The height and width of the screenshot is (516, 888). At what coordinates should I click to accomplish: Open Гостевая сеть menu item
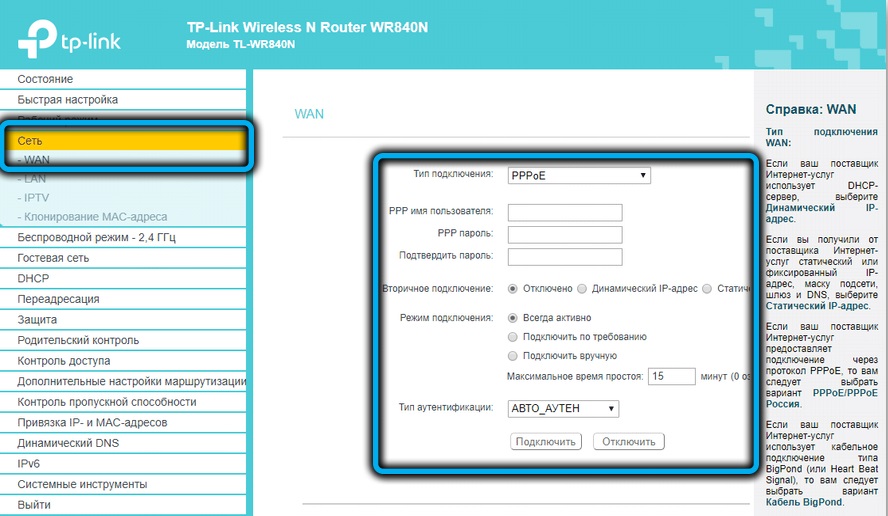point(123,258)
